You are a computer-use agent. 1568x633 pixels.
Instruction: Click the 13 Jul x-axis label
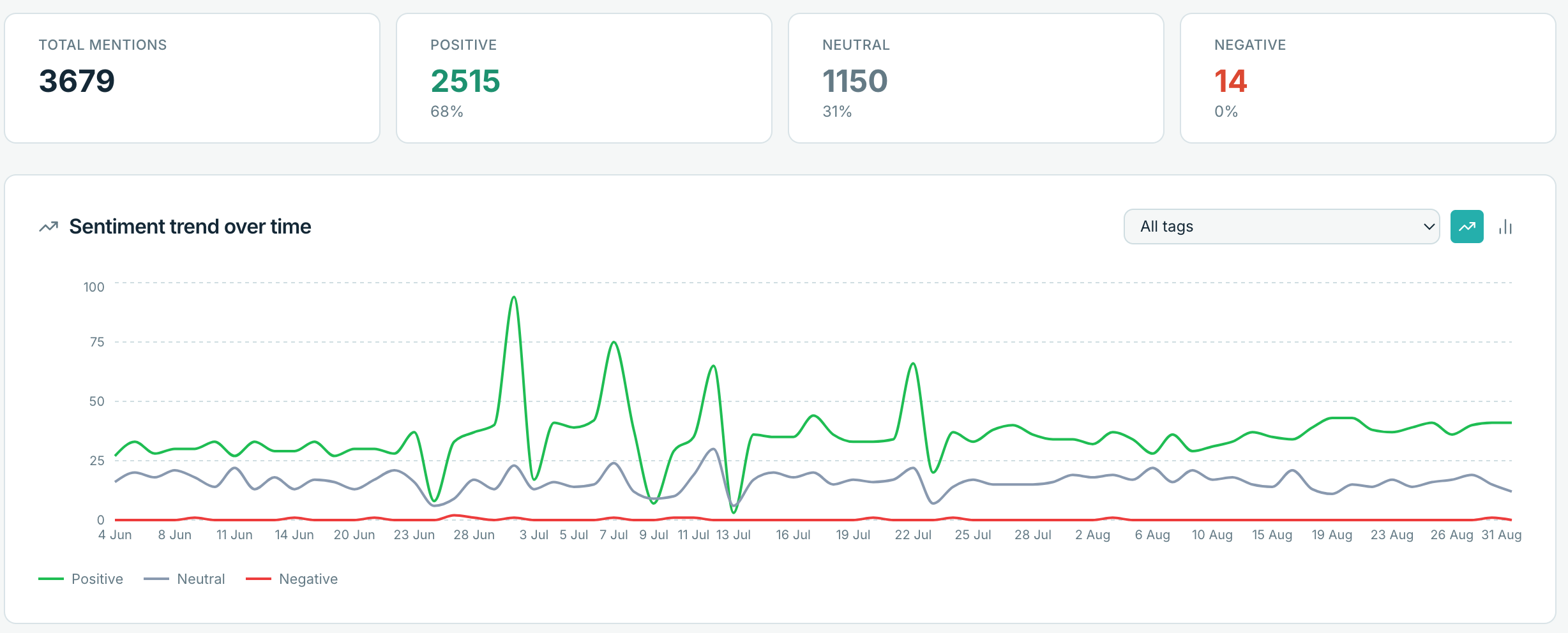point(733,535)
